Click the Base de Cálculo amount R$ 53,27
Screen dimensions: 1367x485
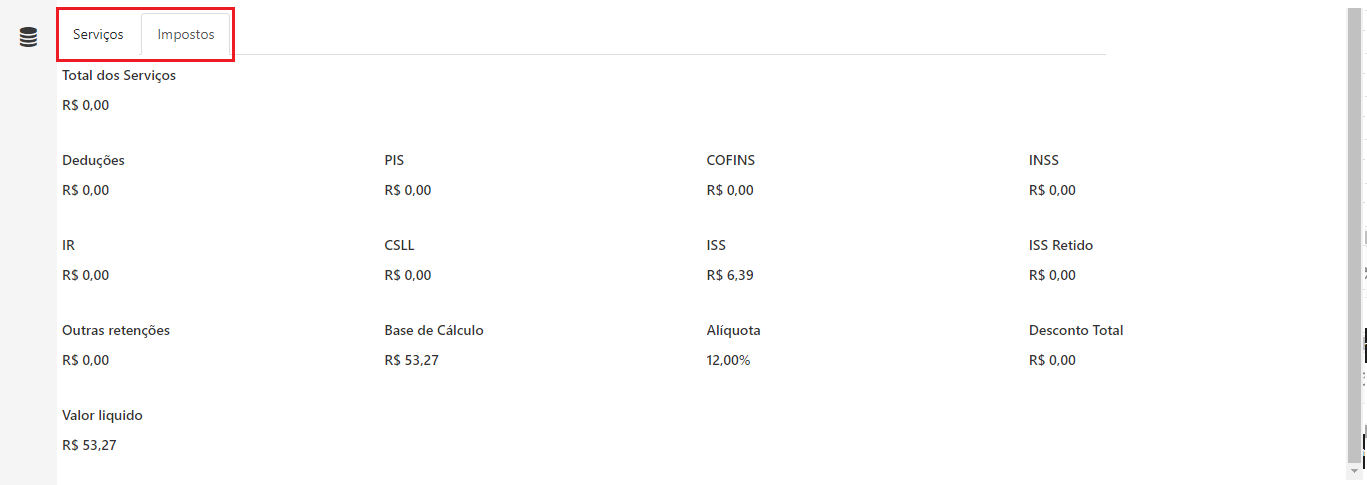411,360
